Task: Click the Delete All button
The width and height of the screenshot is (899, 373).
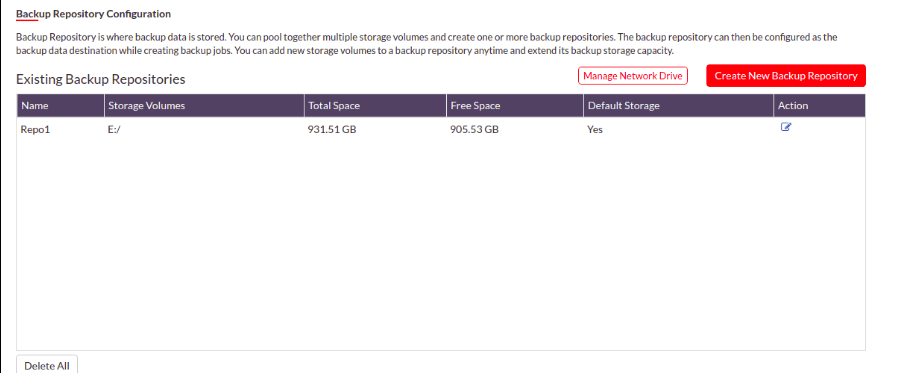Action: click(47, 366)
